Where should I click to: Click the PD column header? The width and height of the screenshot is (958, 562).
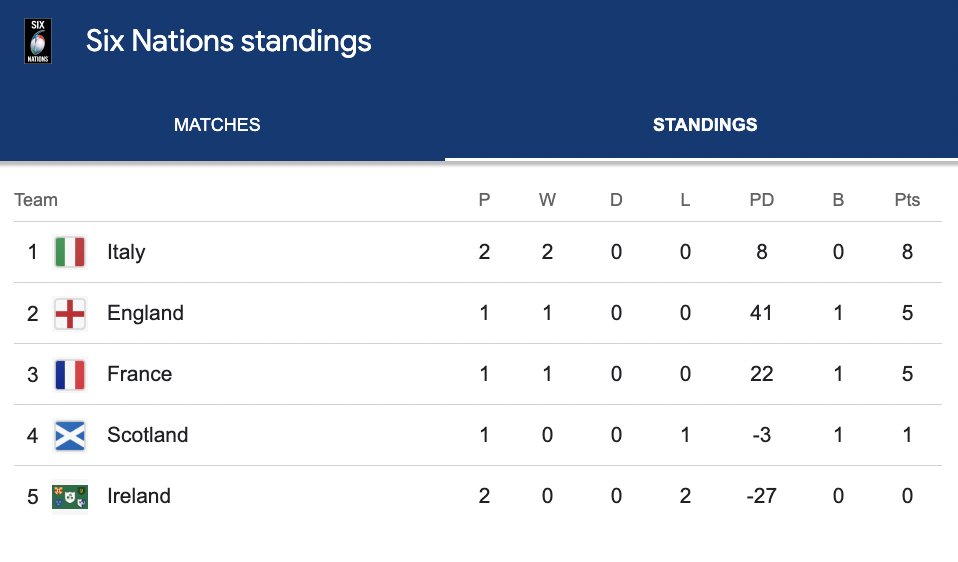762,200
